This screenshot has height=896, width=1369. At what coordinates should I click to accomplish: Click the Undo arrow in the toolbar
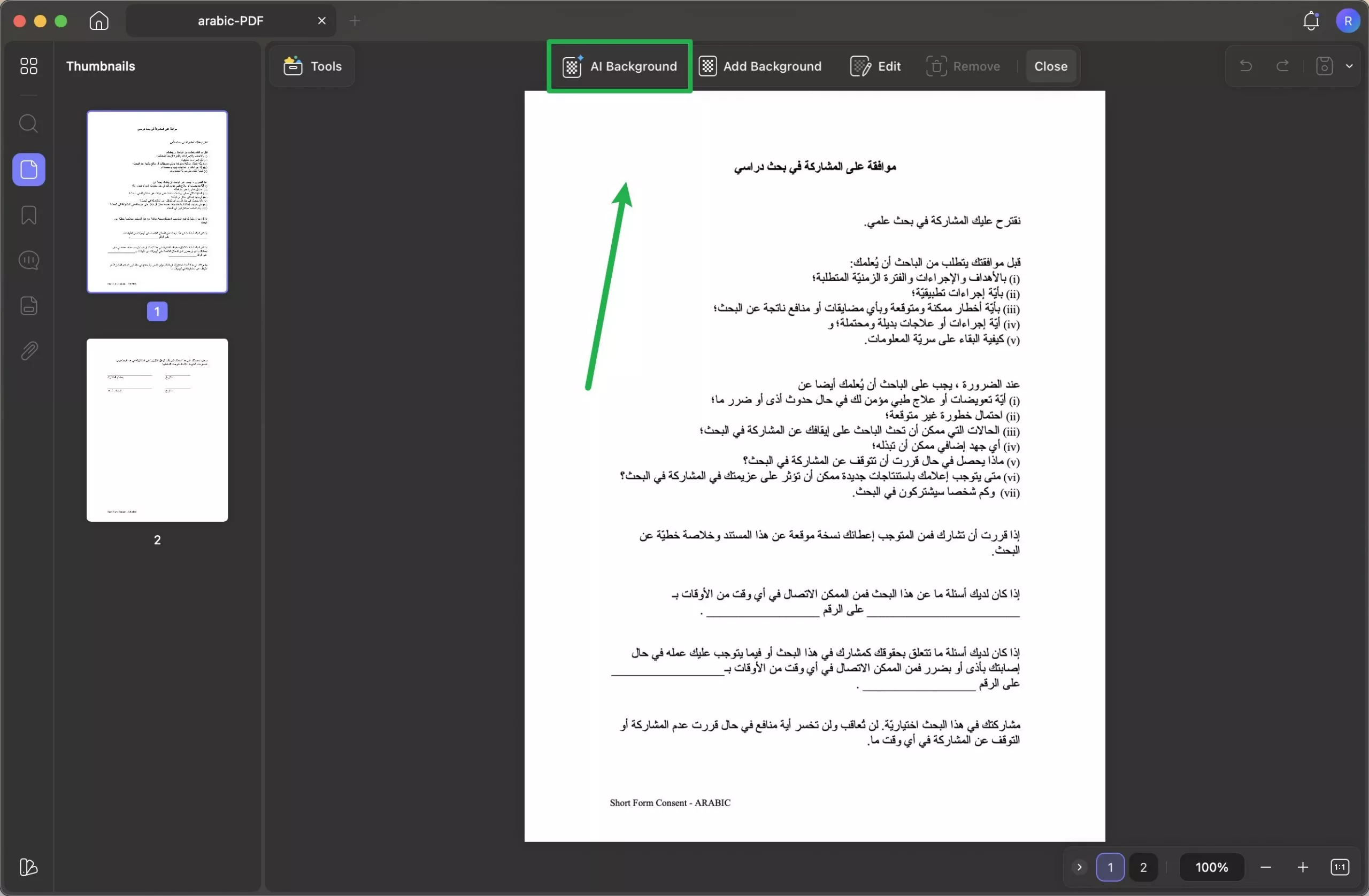pos(1245,66)
